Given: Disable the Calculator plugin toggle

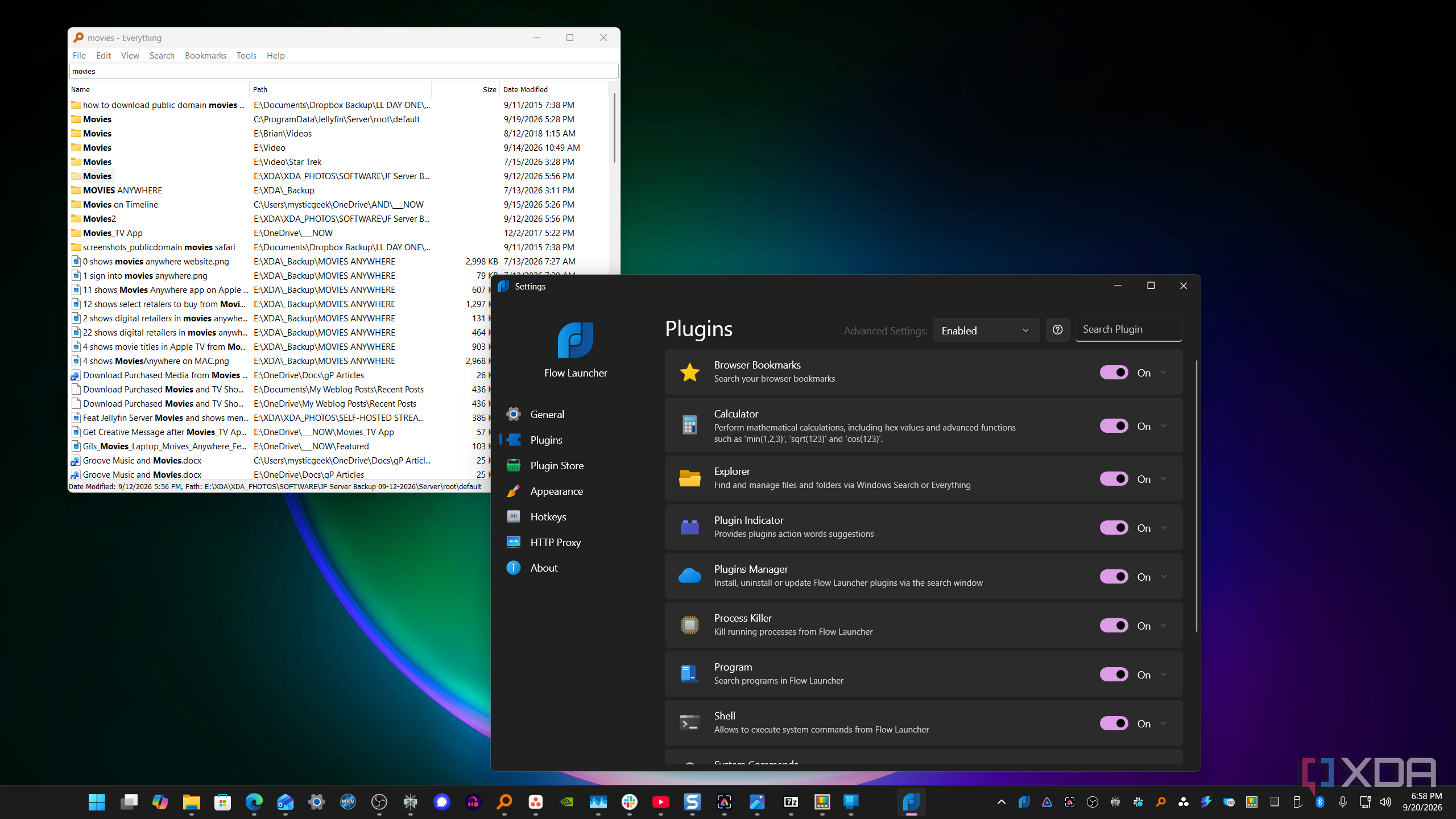Looking at the screenshot, I should (1114, 426).
